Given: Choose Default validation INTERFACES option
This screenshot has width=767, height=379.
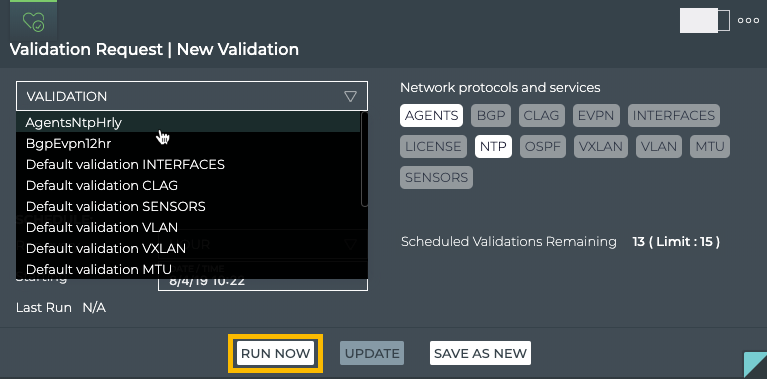Looking at the screenshot, I should tap(188, 164).
